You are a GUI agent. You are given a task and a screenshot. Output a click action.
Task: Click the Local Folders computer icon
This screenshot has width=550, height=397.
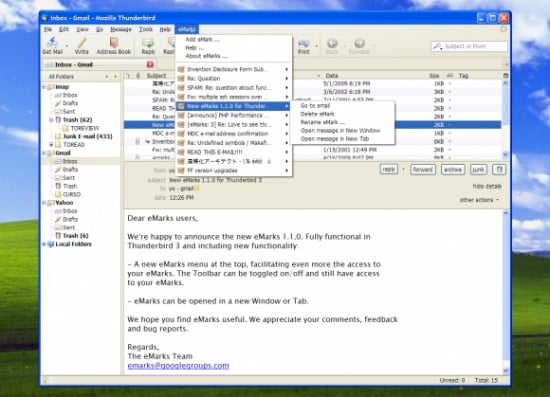tap(51, 244)
